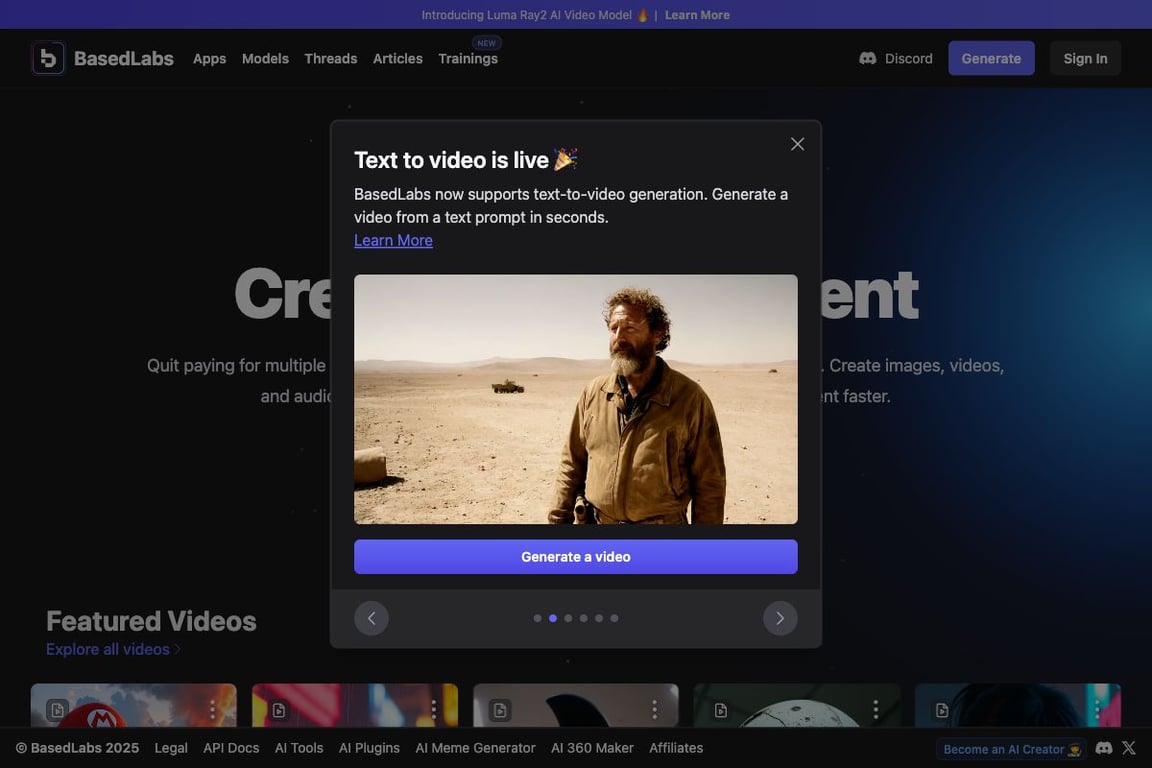
Task: Open Affiliates footer link
Action: (676, 748)
